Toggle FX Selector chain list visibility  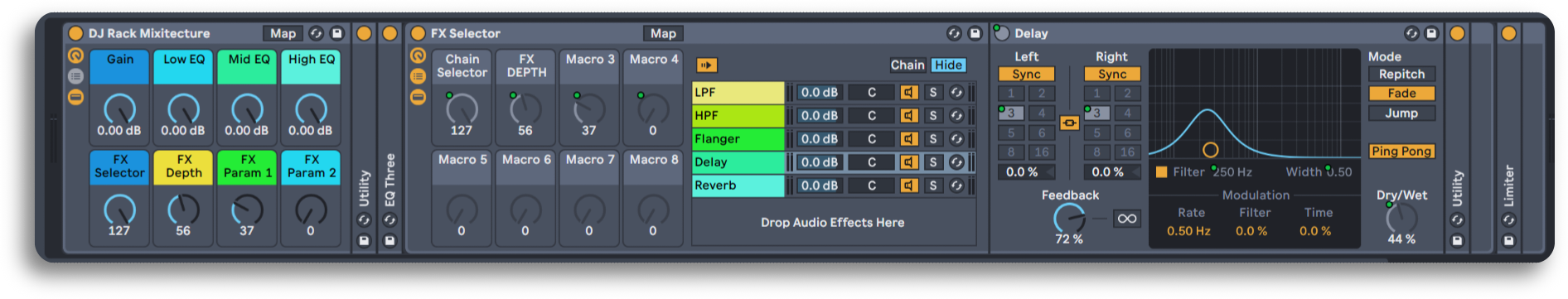tap(418, 76)
